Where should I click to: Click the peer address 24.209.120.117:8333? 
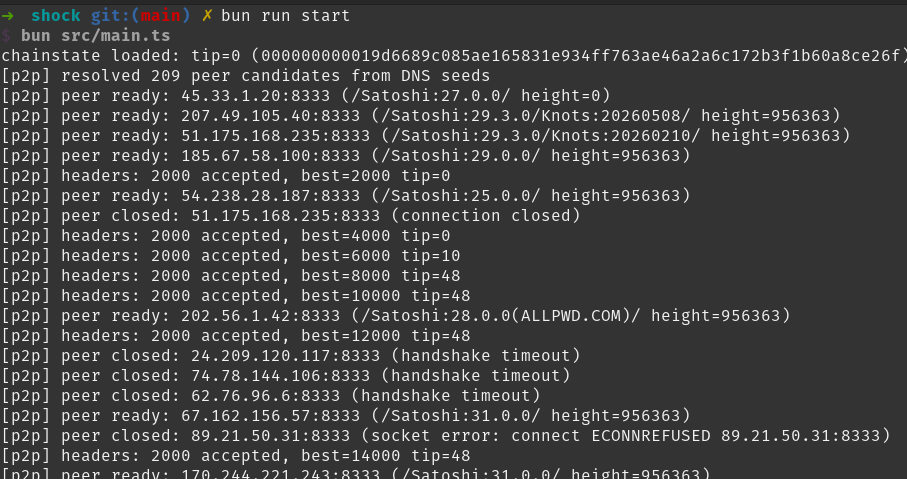286,356
